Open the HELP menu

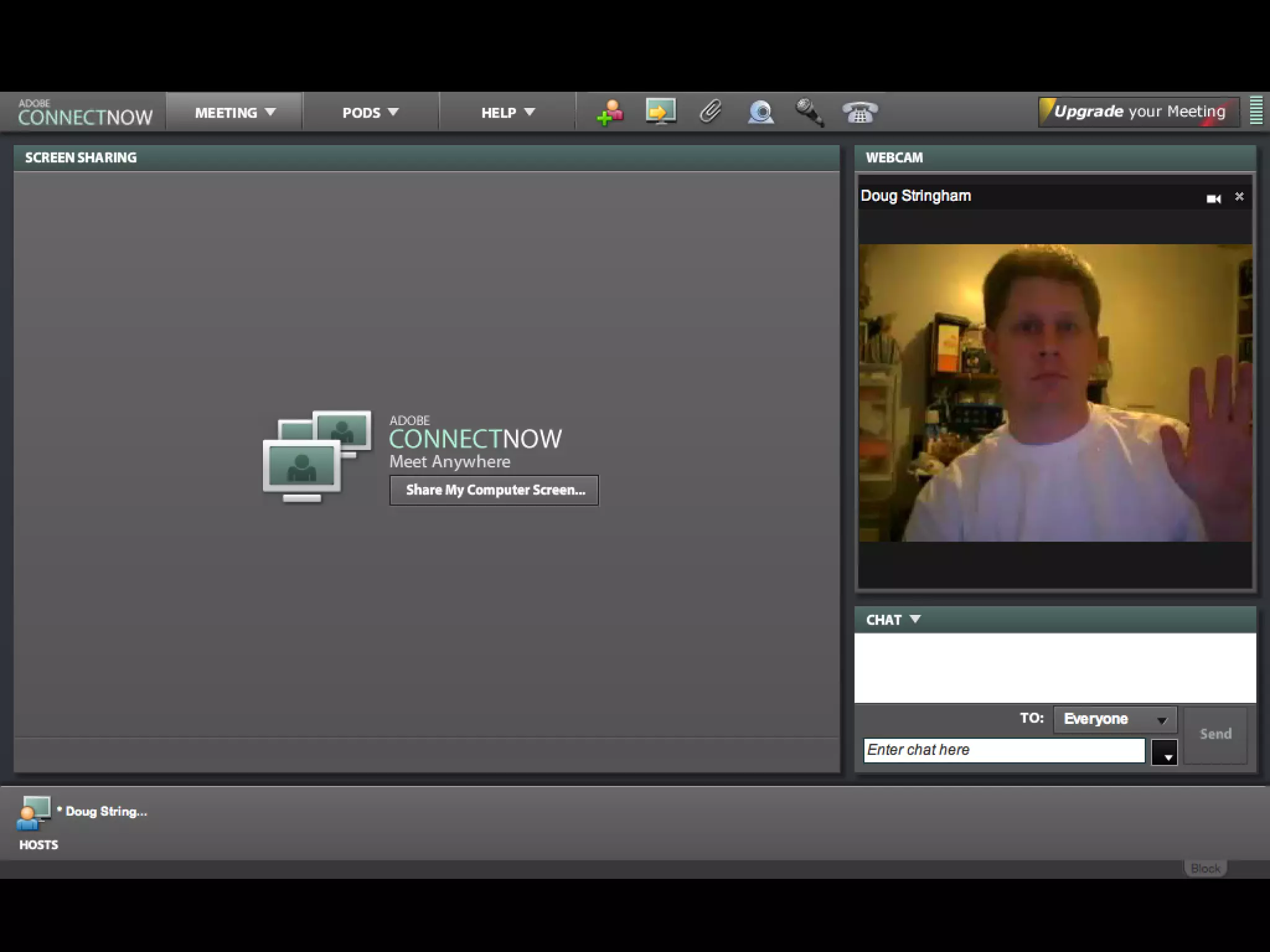coord(507,112)
